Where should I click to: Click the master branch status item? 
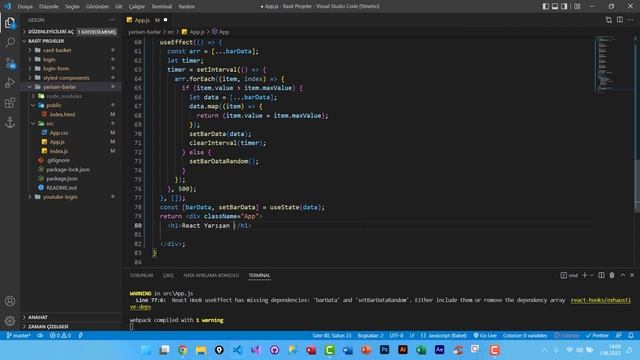18,336
